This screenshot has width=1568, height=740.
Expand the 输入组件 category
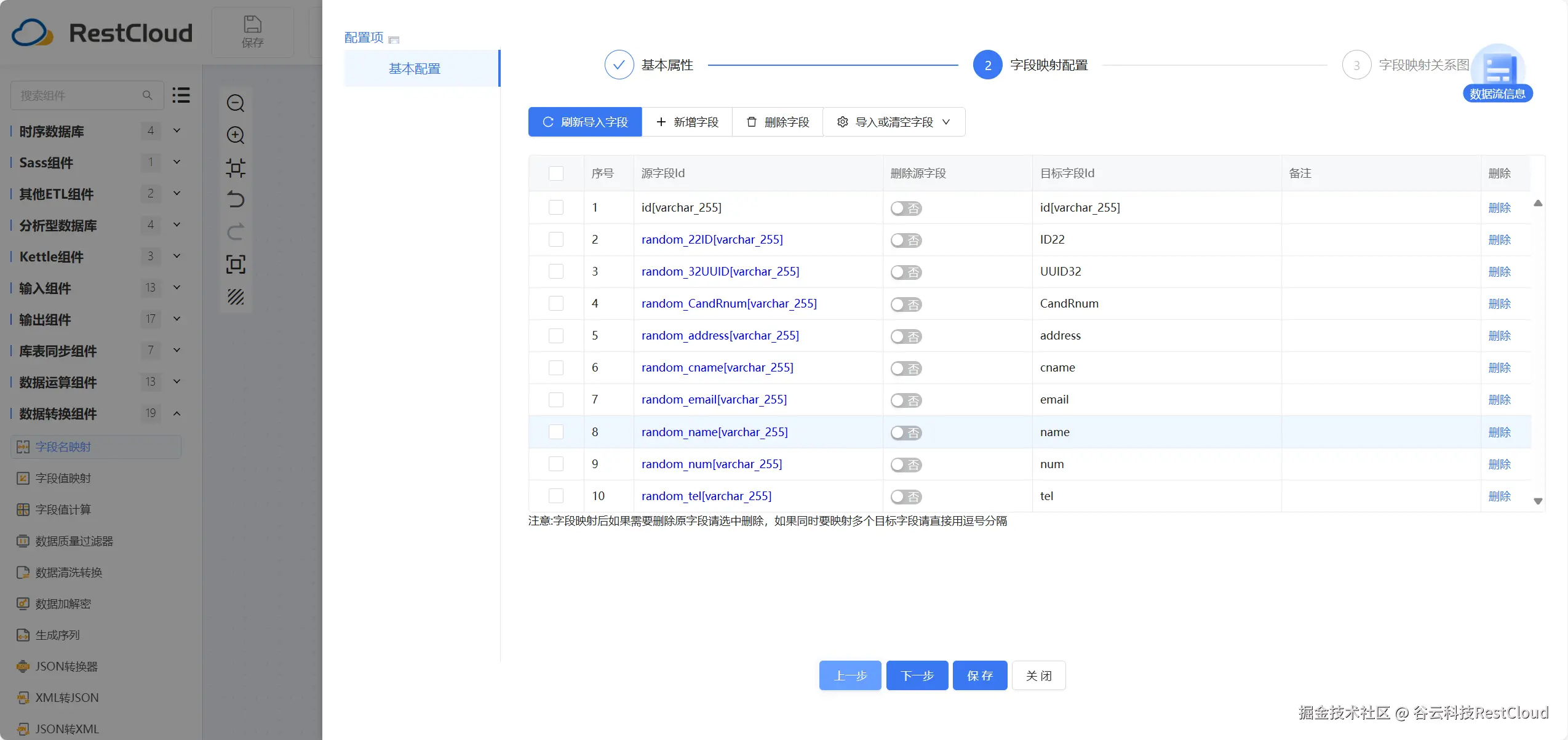click(177, 287)
